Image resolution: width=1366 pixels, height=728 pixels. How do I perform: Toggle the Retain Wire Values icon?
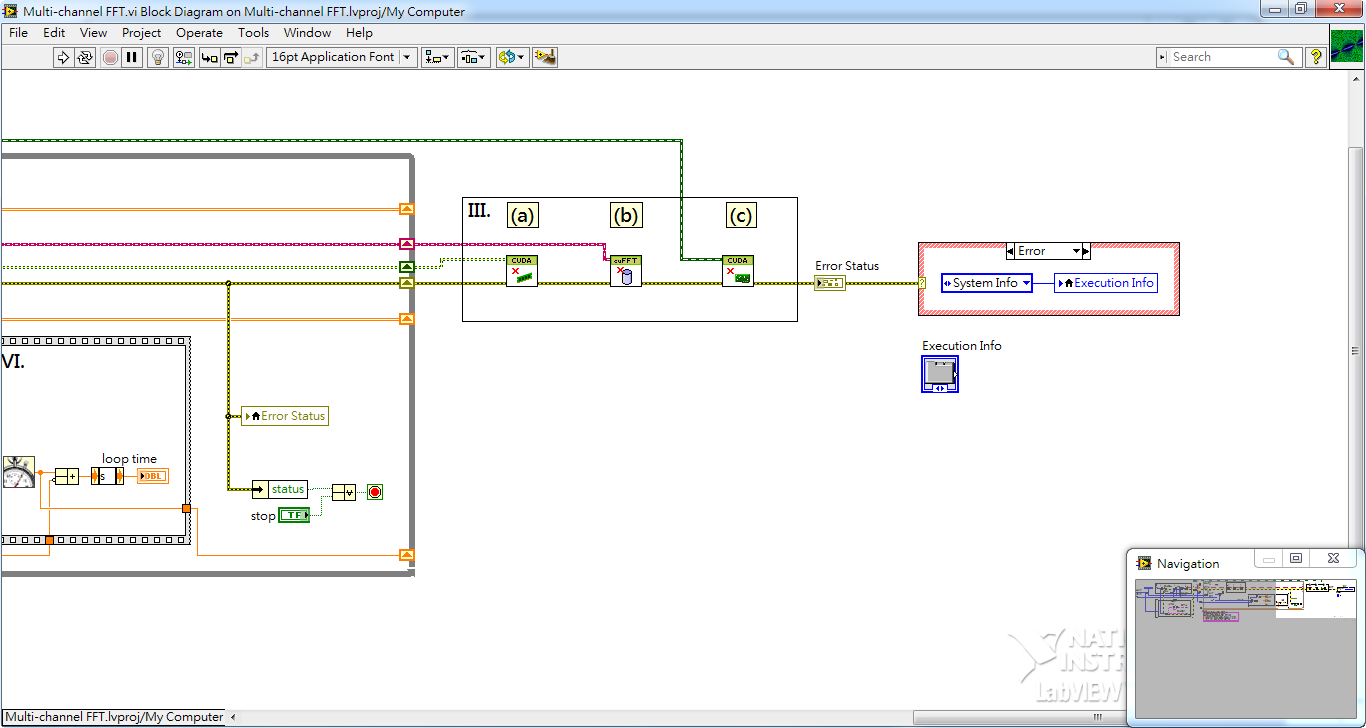click(x=183, y=57)
